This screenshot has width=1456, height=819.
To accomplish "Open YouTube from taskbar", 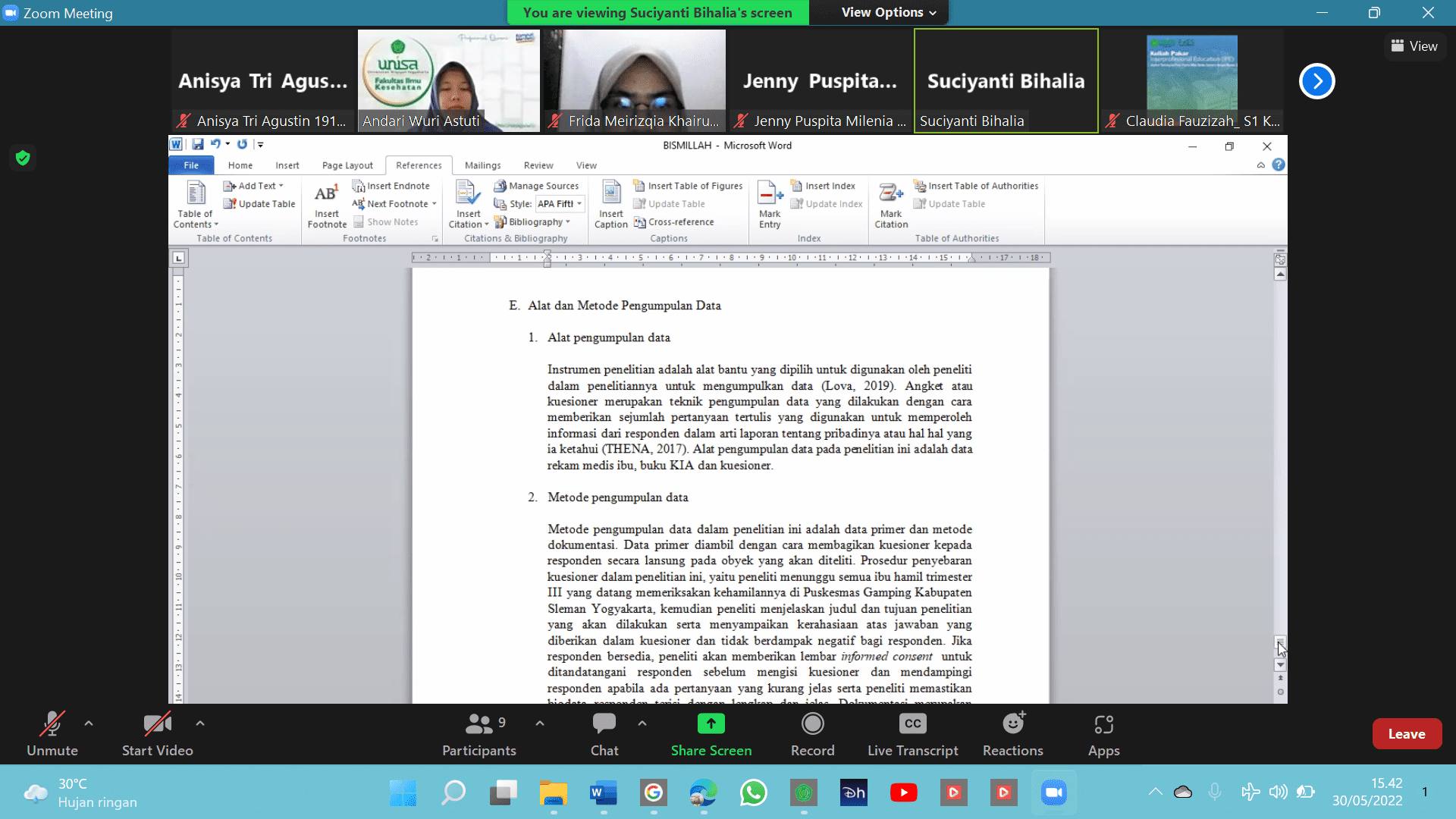I will pos(904,793).
